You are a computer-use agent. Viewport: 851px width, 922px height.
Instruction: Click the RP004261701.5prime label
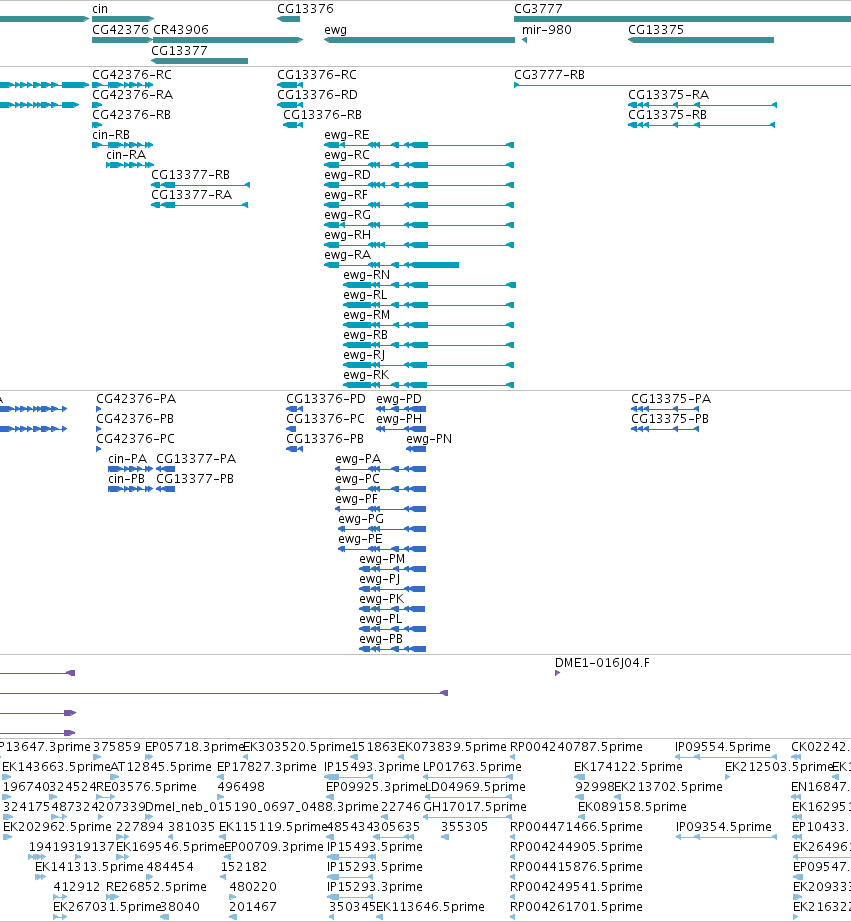tap(576, 907)
